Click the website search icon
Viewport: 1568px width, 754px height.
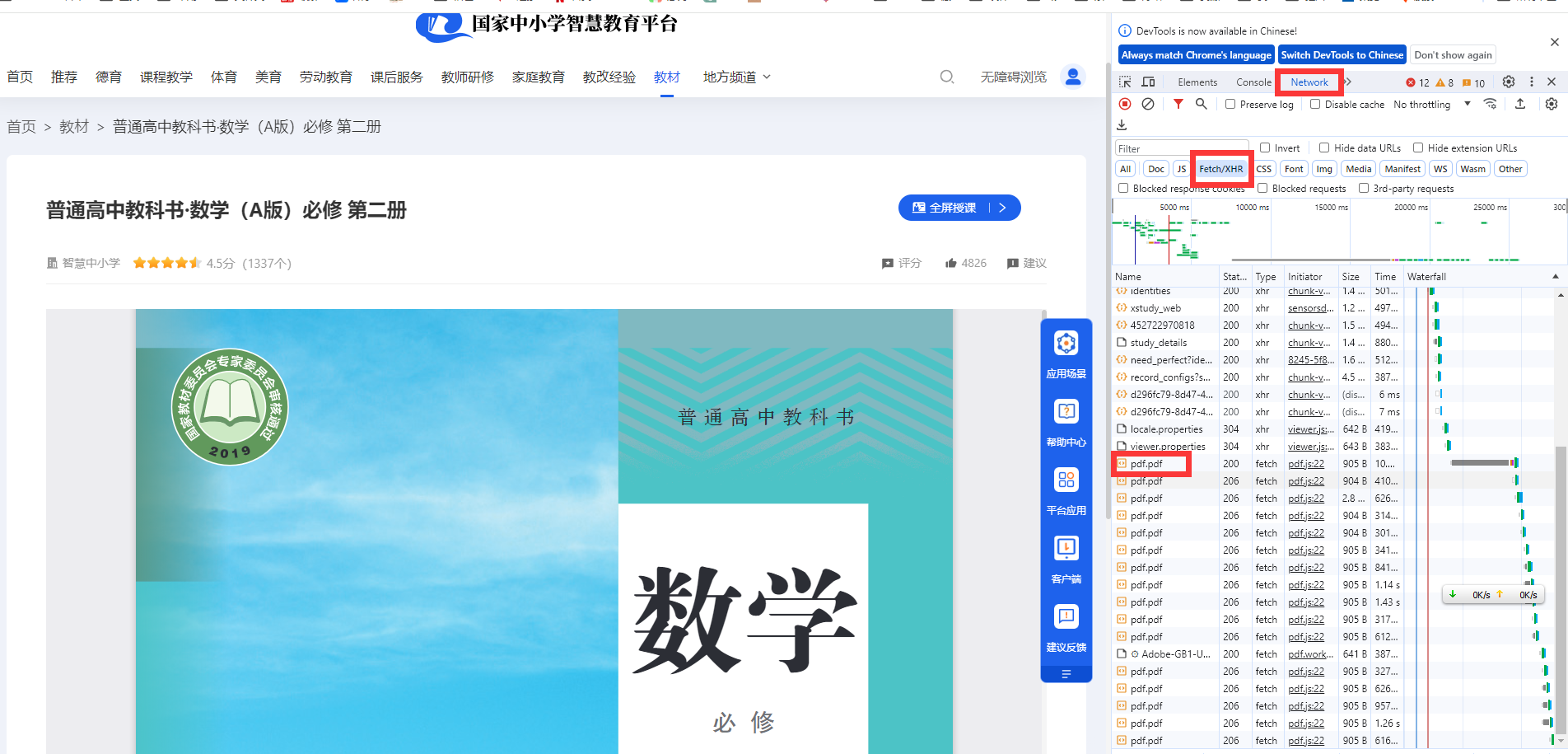pos(947,77)
